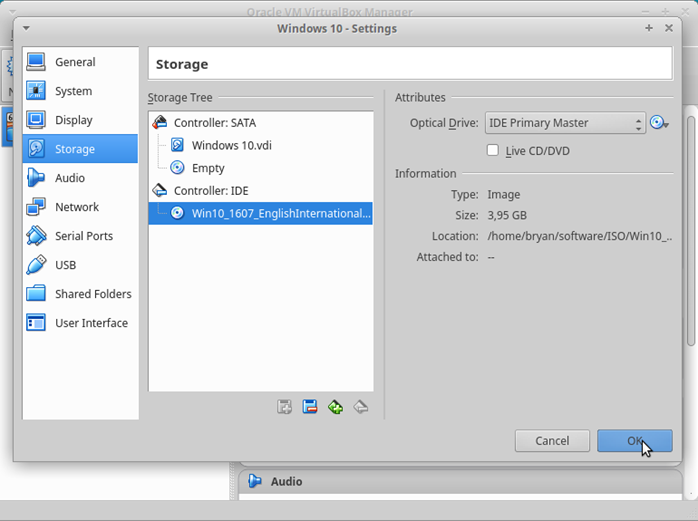Click the add storage attachment icon

coord(284,407)
